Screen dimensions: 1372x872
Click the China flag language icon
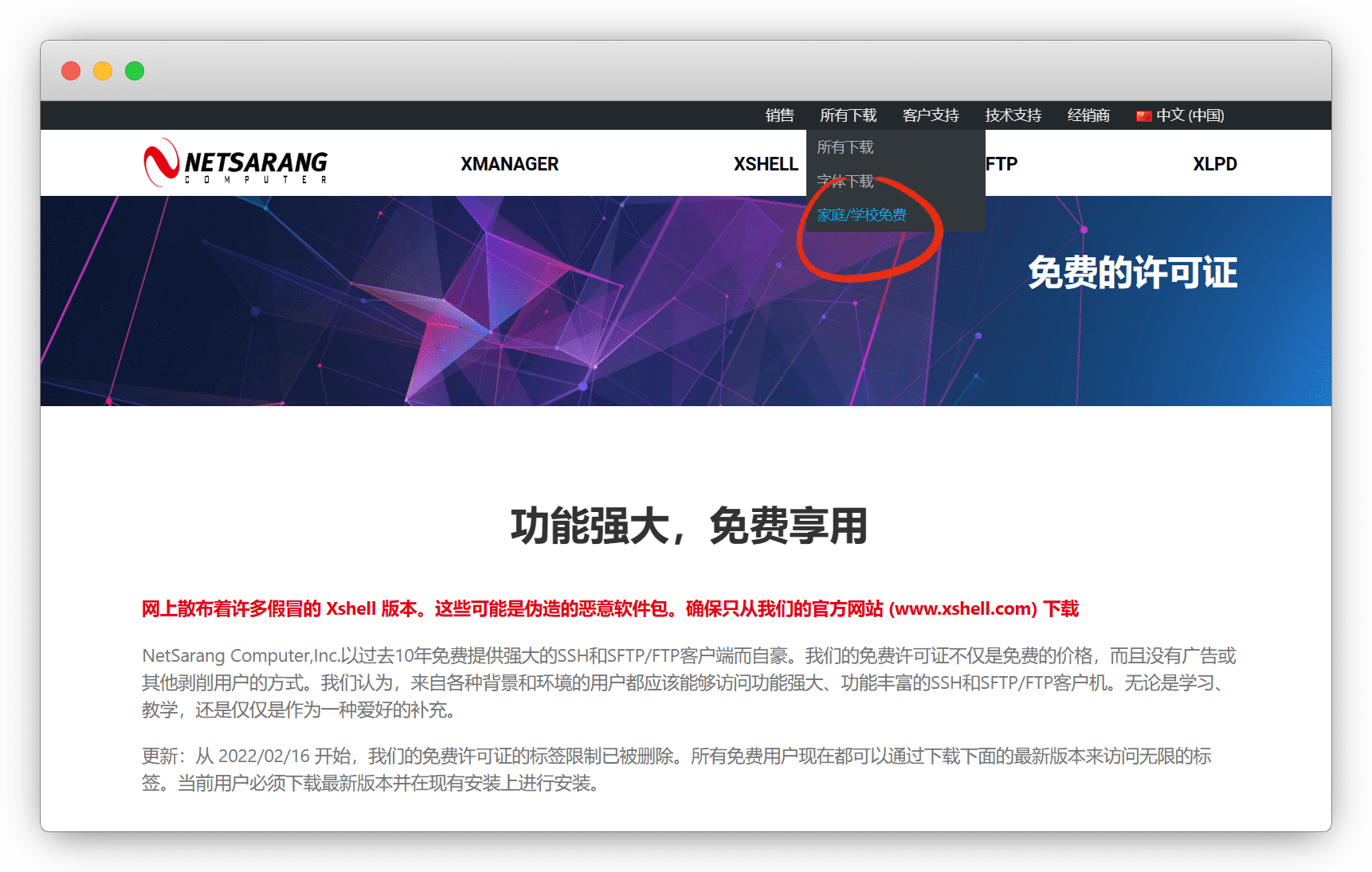click(x=1143, y=116)
